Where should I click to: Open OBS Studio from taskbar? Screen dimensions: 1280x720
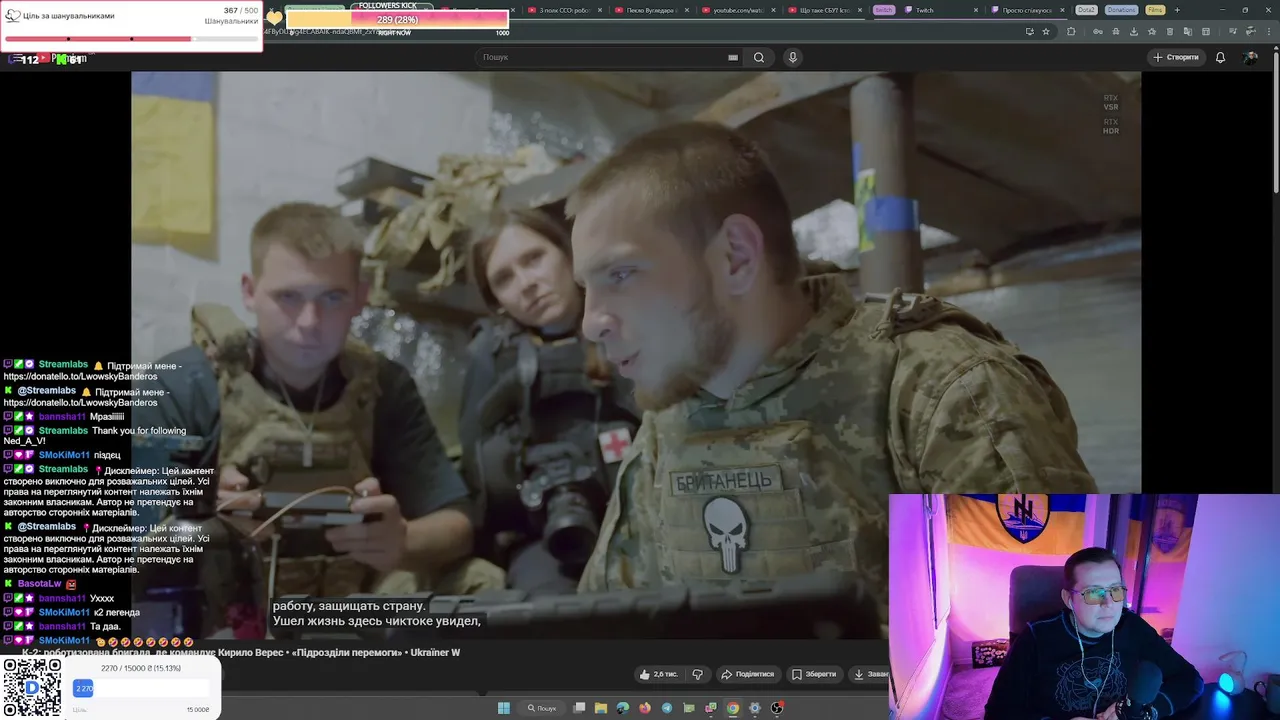point(777,708)
